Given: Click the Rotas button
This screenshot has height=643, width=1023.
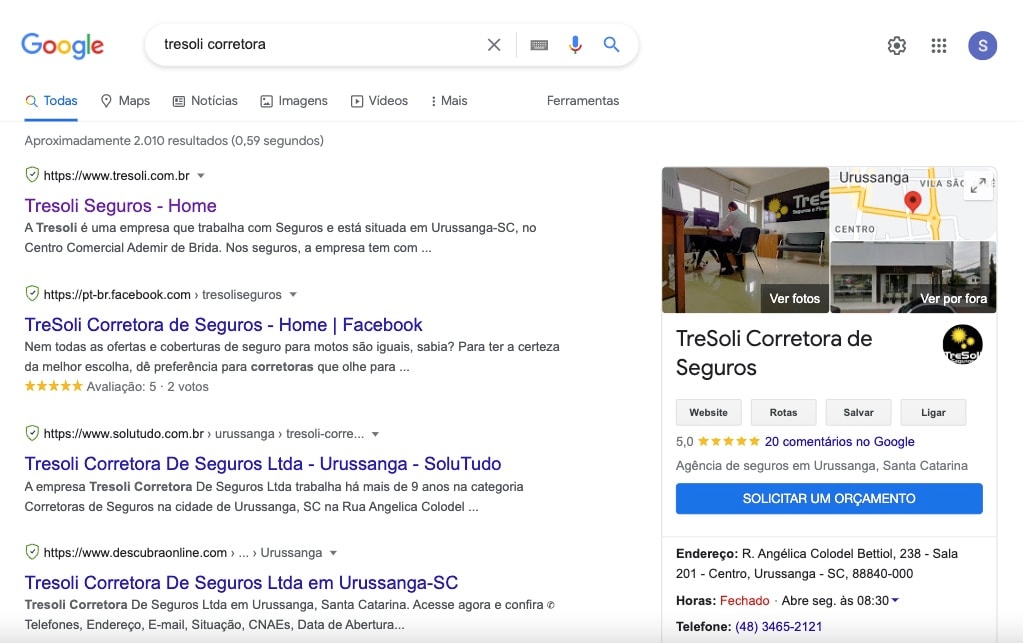Looking at the screenshot, I should click(784, 412).
